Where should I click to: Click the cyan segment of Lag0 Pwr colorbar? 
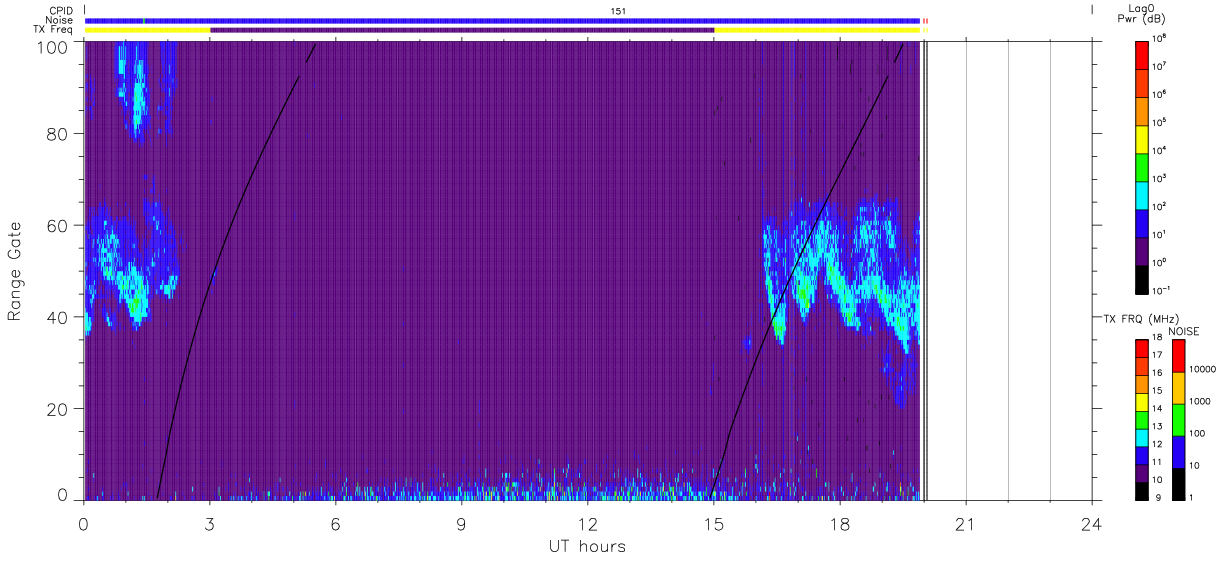[1142, 194]
